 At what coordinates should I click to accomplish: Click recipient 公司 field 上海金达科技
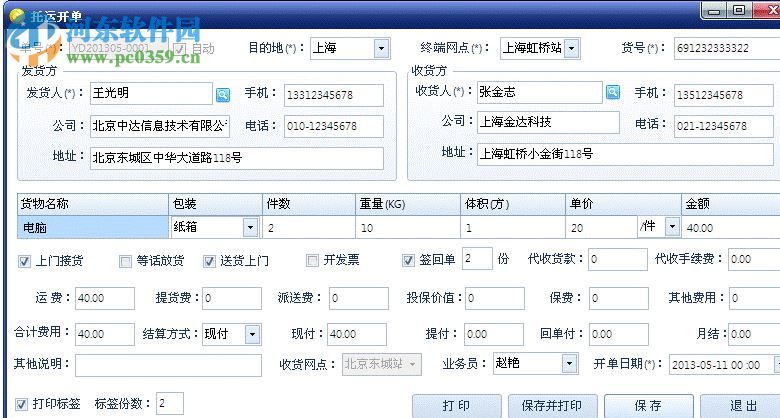point(548,122)
